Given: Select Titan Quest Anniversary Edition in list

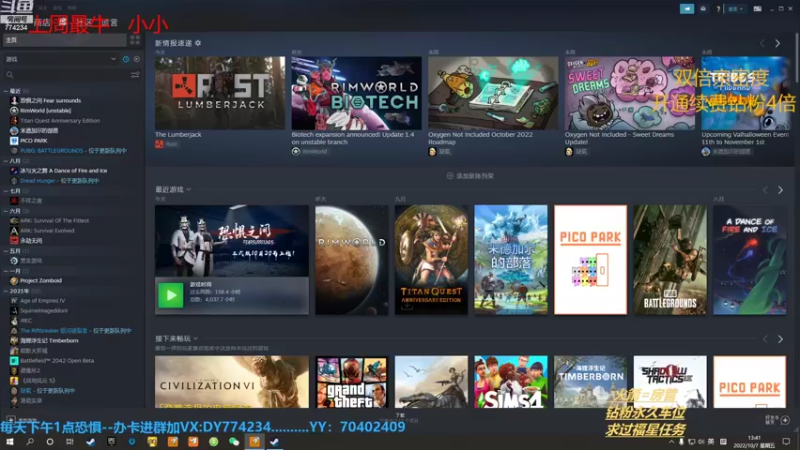Looking at the screenshot, I should coord(60,120).
